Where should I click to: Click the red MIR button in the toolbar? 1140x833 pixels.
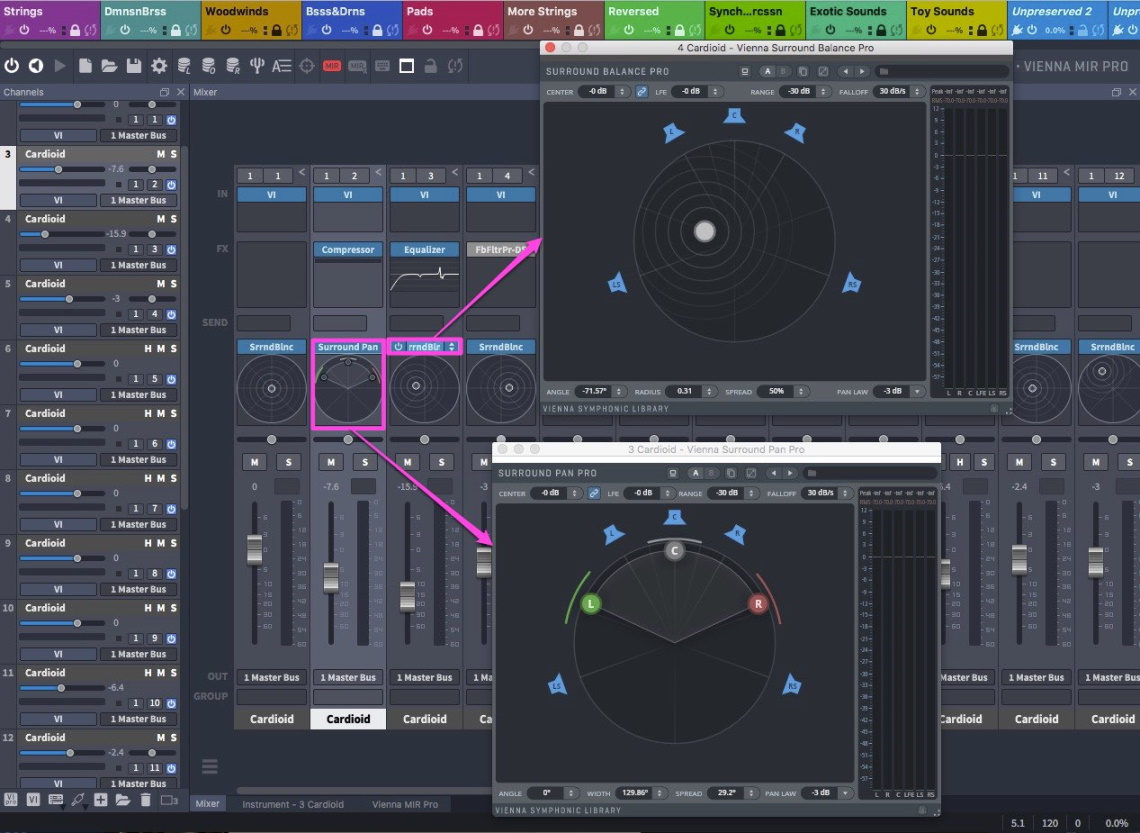click(x=332, y=66)
